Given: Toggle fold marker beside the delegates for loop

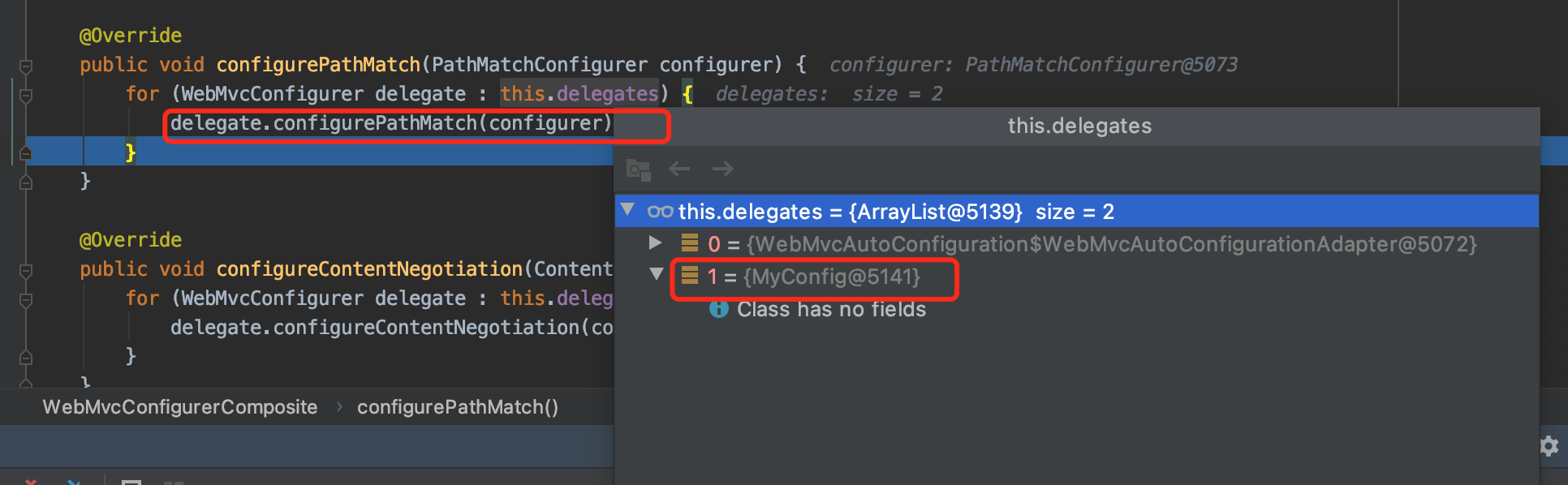Looking at the screenshot, I should (x=26, y=95).
